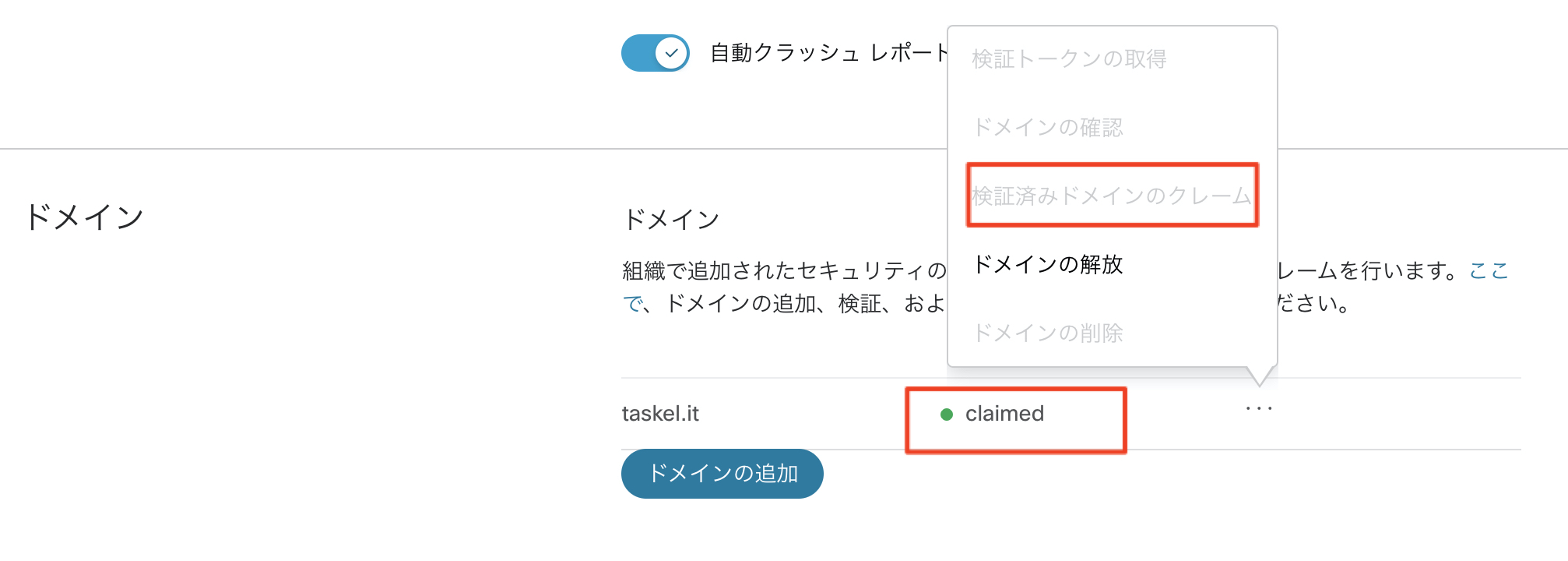Screen dimensions: 1568x561
Task: Select 検証済みドメインのクレーム menu entry
Action: click(x=1111, y=196)
